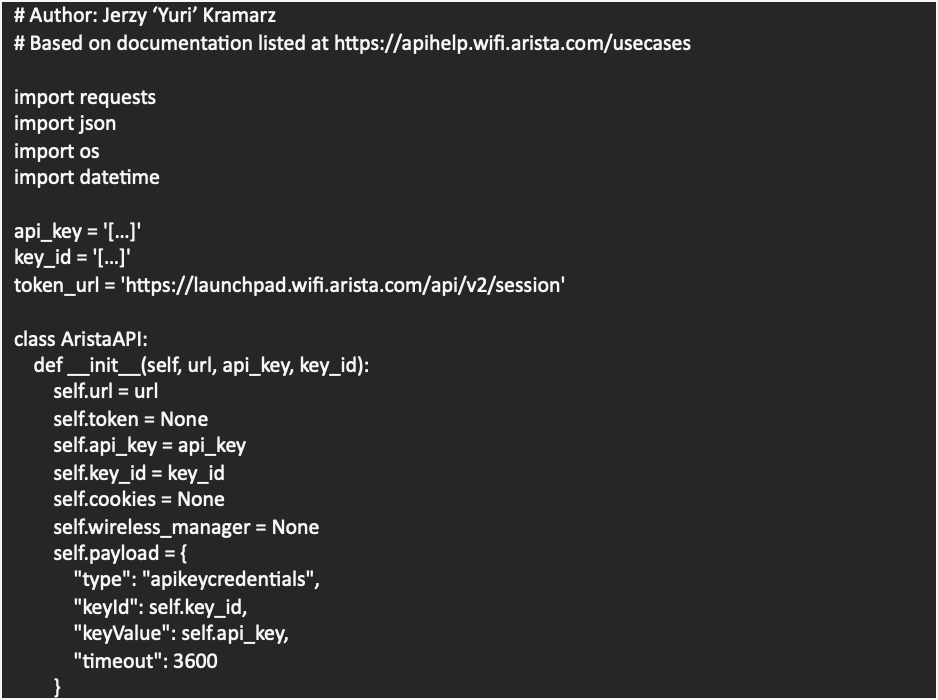Click the key_id variable assignment line

[73, 259]
